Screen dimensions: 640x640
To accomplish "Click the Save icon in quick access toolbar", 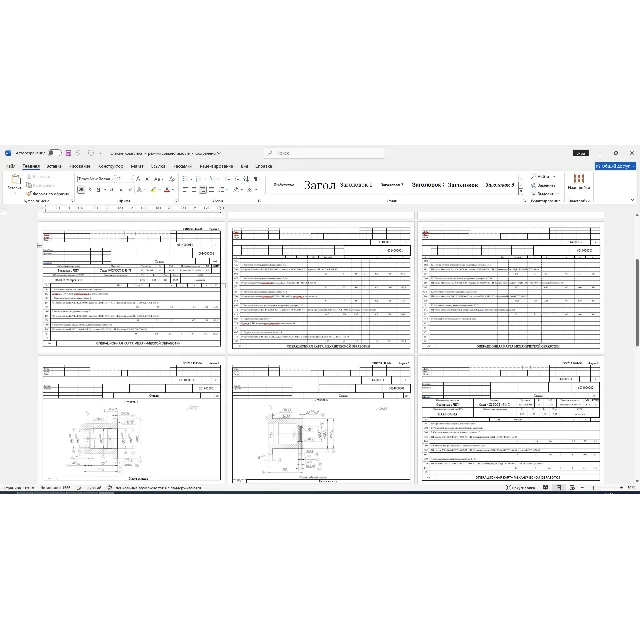I will (x=68, y=153).
